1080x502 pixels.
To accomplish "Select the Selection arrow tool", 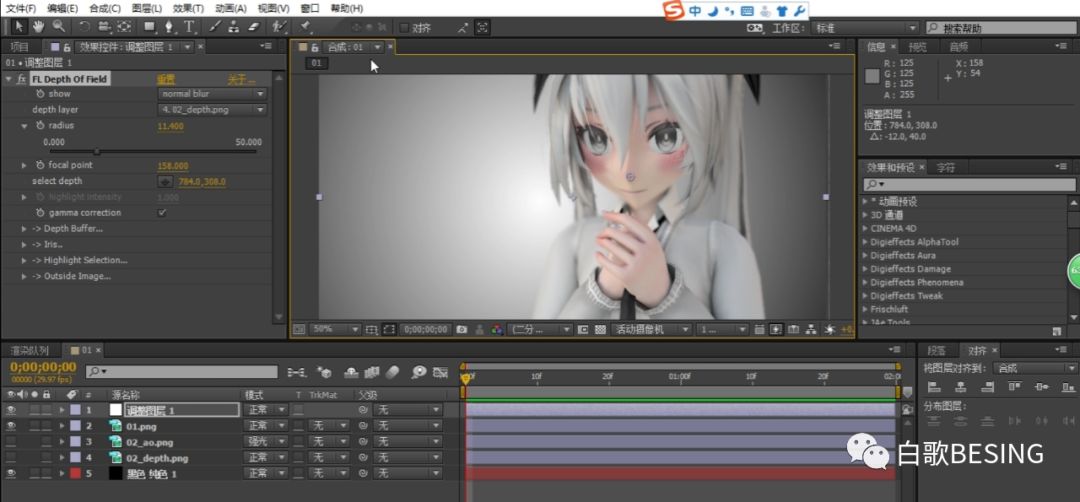I will point(19,27).
